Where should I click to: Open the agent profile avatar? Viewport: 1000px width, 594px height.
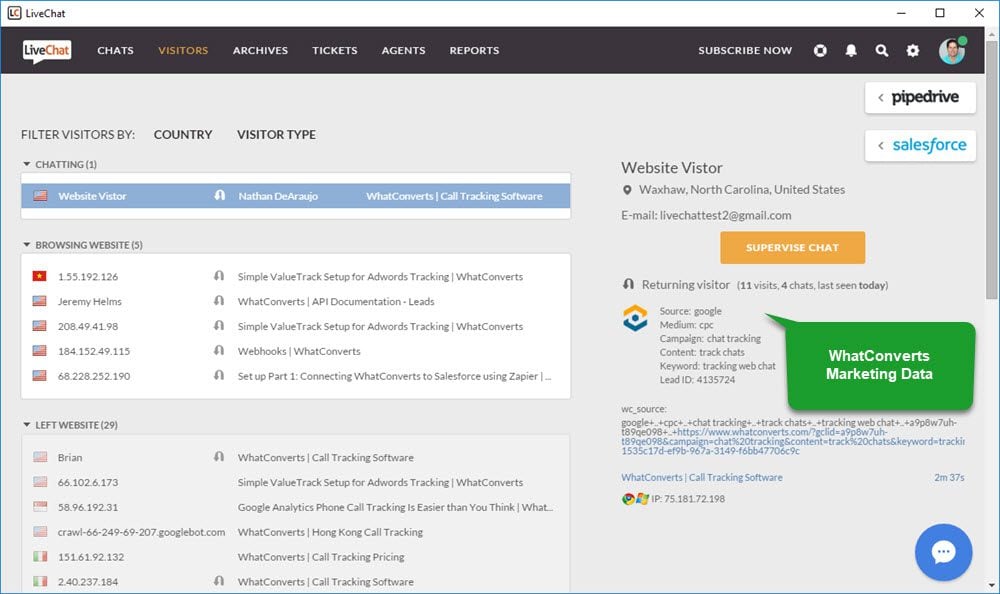(952, 50)
